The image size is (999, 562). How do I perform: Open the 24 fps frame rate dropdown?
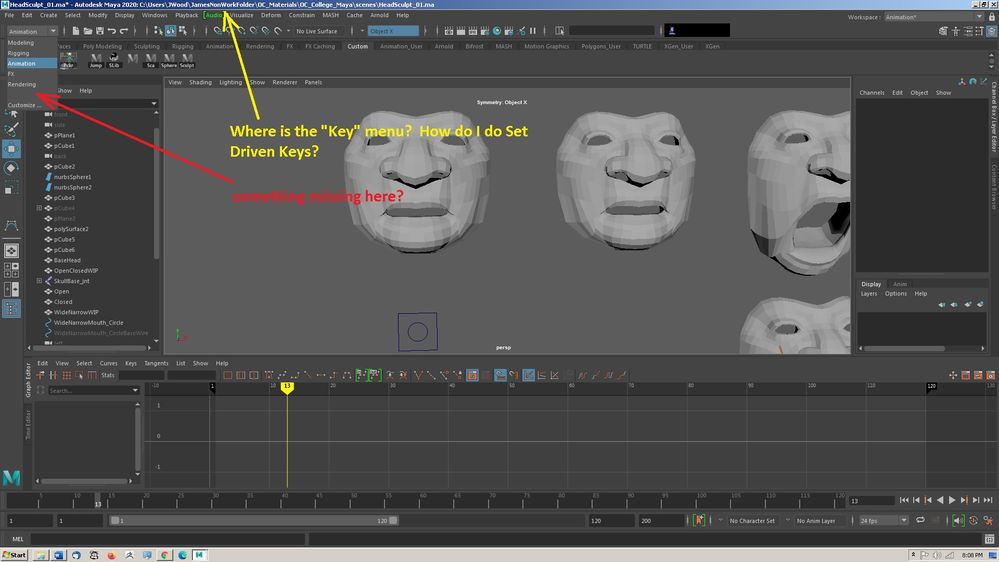pyautogui.click(x=883, y=521)
